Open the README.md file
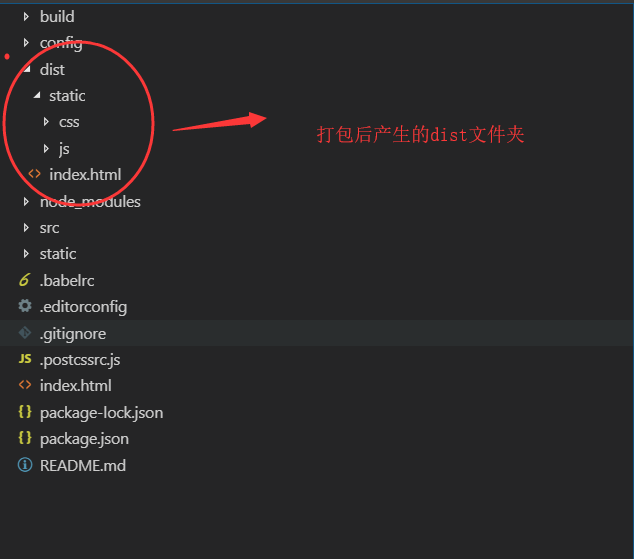Image resolution: width=634 pixels, height=559 pixels. [83, 465]
